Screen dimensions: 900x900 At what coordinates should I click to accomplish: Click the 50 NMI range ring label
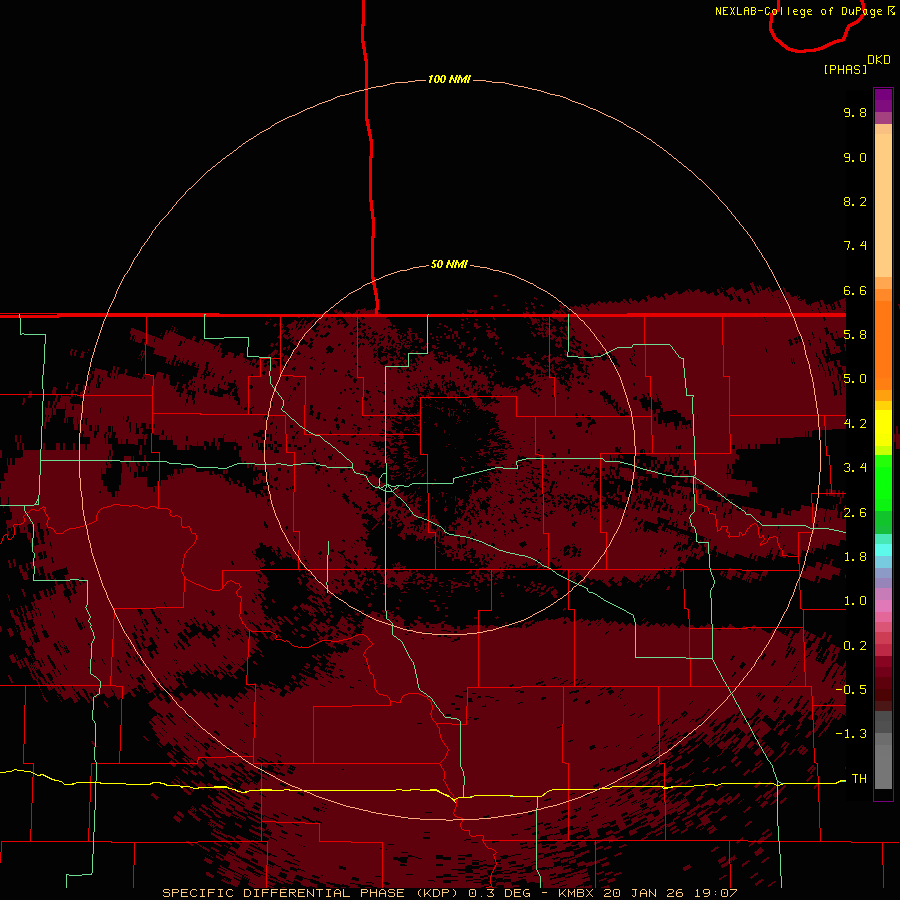449,264
